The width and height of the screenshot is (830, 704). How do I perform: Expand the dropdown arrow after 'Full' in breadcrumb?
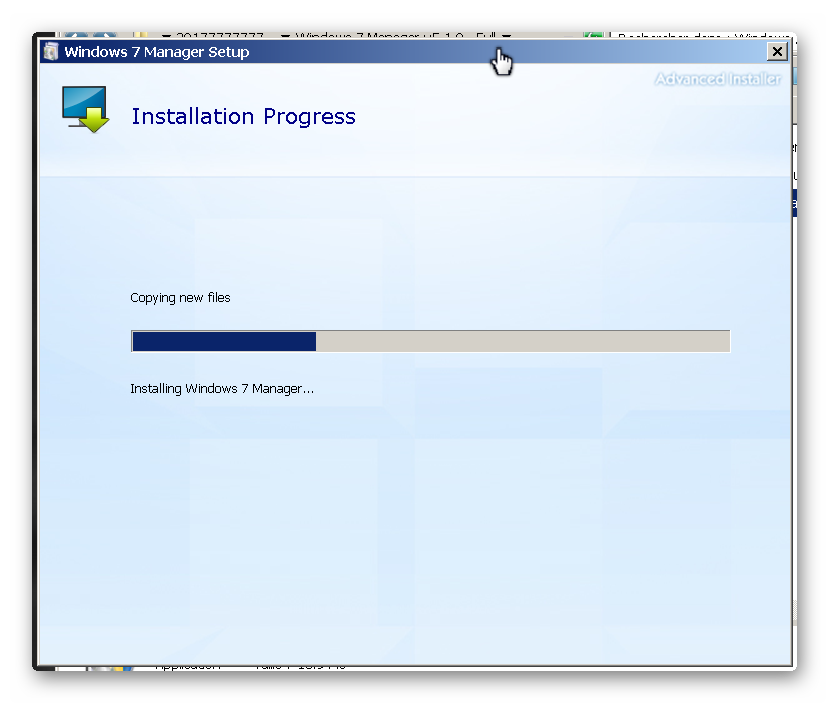(507, 37)
